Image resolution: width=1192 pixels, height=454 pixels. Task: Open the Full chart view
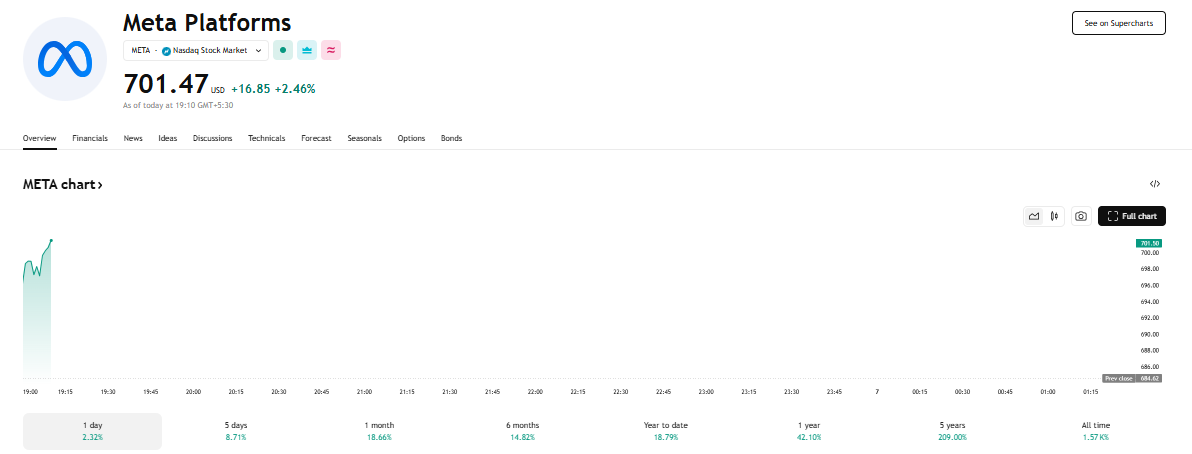click(1132, 216)
